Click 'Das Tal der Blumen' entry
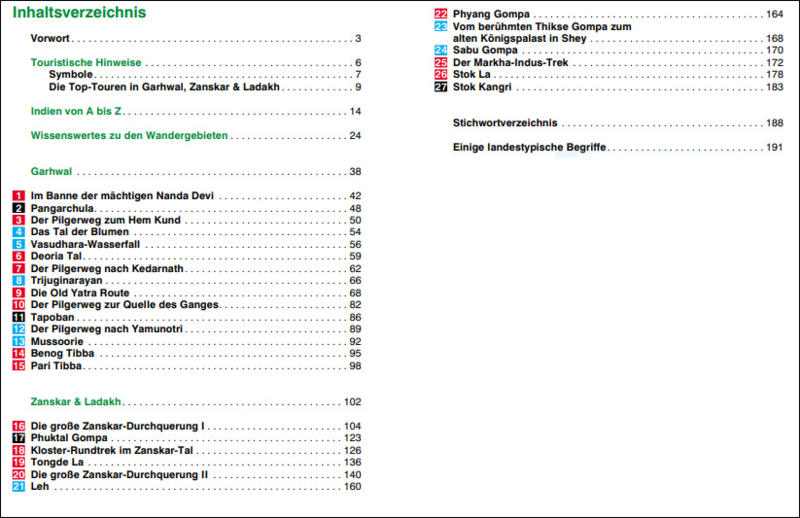The width and height of the screenshot is (800, 518). pos(80,232)
